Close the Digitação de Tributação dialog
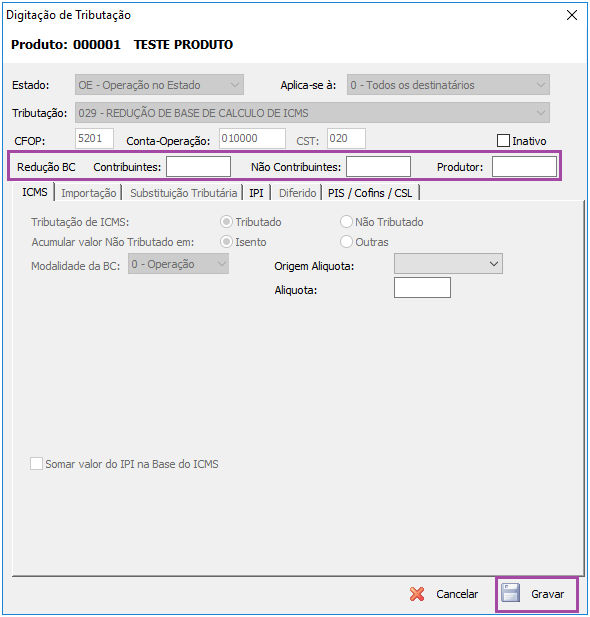The image size is (590, 617). point(572,15)
